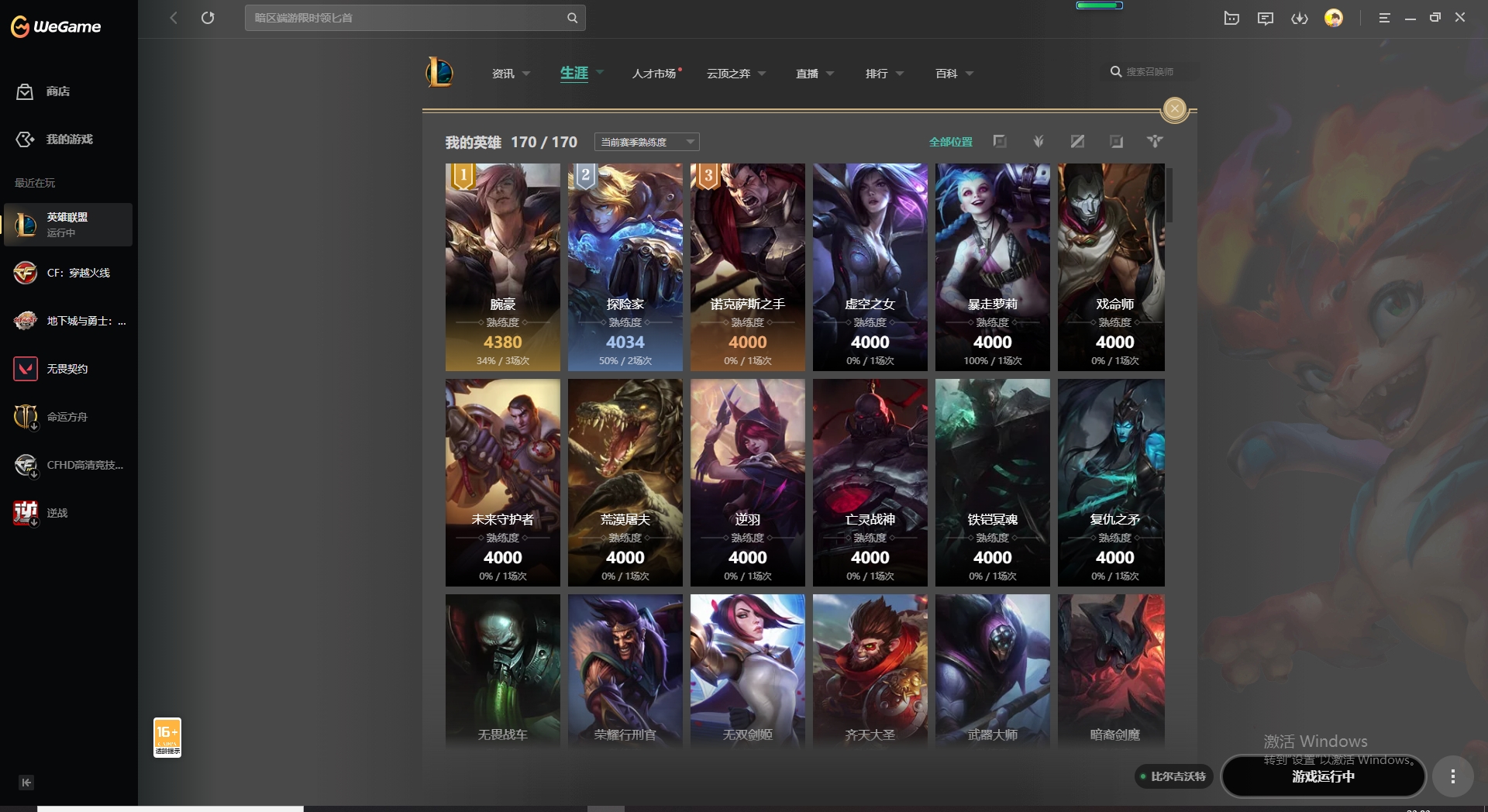The image size is (1488, 812).
Task: Open the messages chat icon
Action: tap(1266, 18)
